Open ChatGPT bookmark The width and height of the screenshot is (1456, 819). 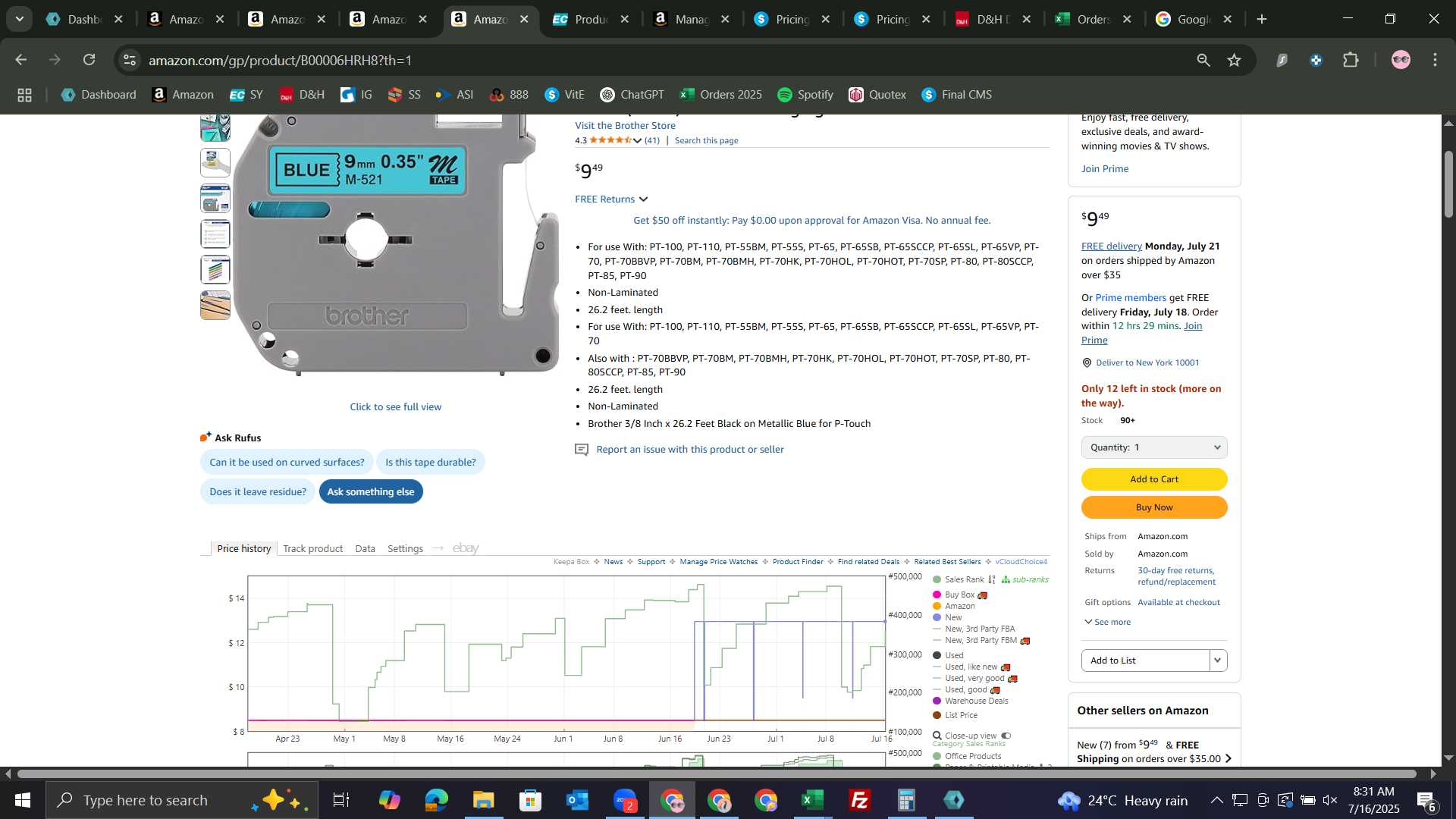point(632,95)
